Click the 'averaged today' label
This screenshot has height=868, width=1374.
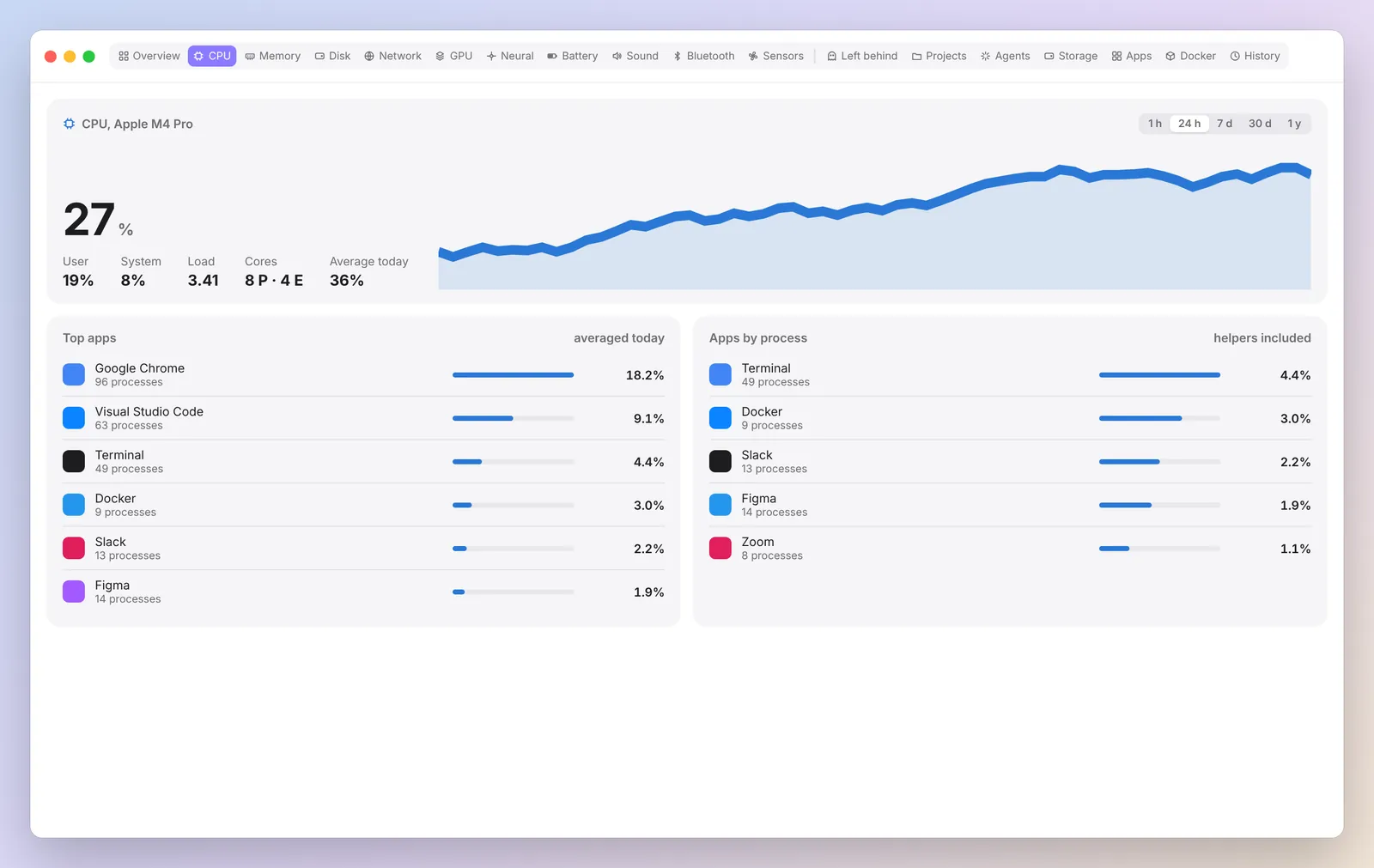click(619, 338)
